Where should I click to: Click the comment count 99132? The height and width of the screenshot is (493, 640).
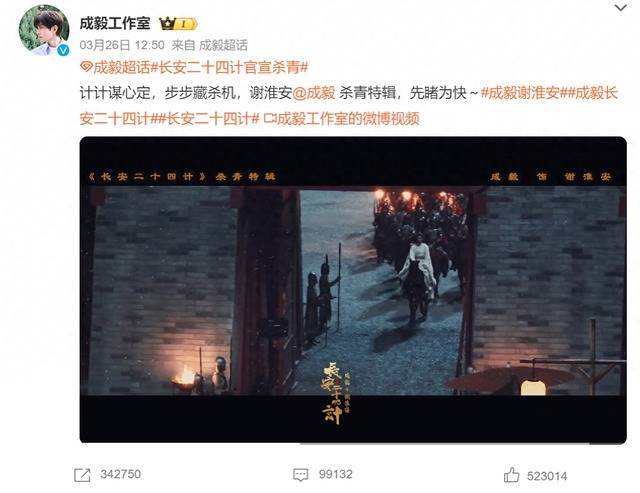[x=336, y=475]
